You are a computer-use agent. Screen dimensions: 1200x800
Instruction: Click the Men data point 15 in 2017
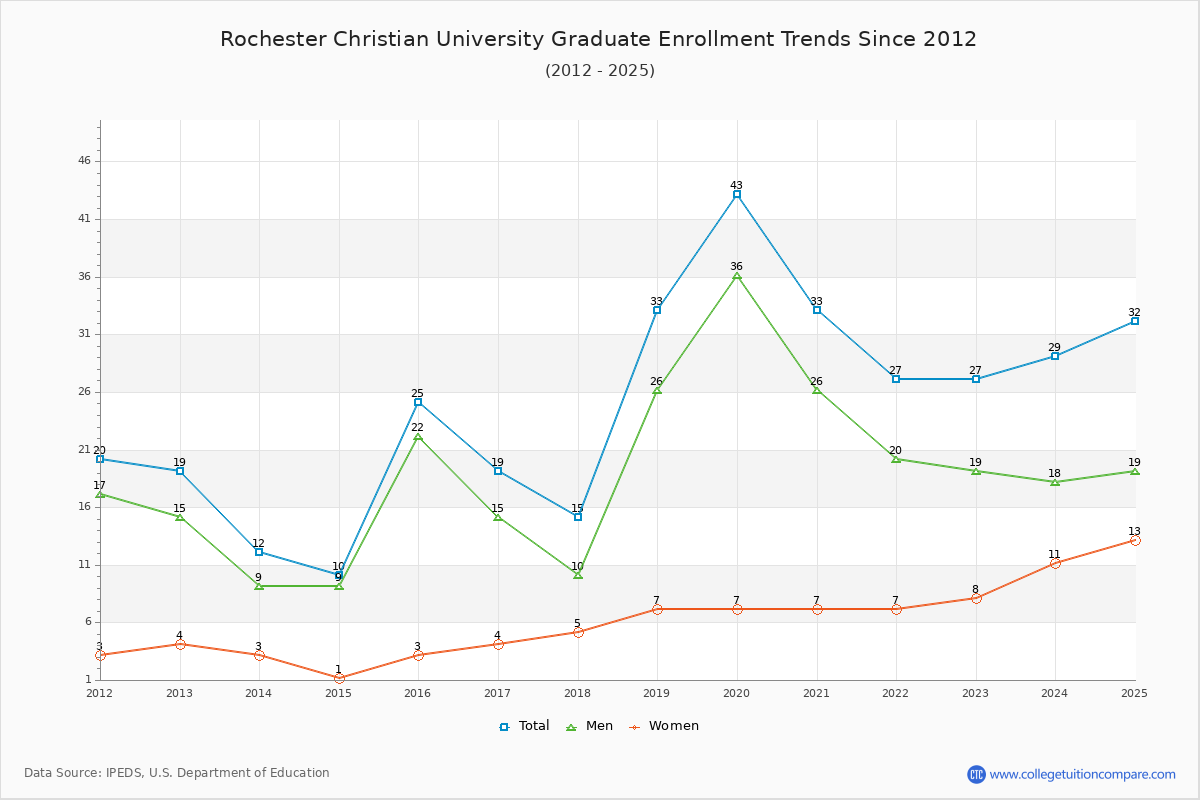point(498,517)
